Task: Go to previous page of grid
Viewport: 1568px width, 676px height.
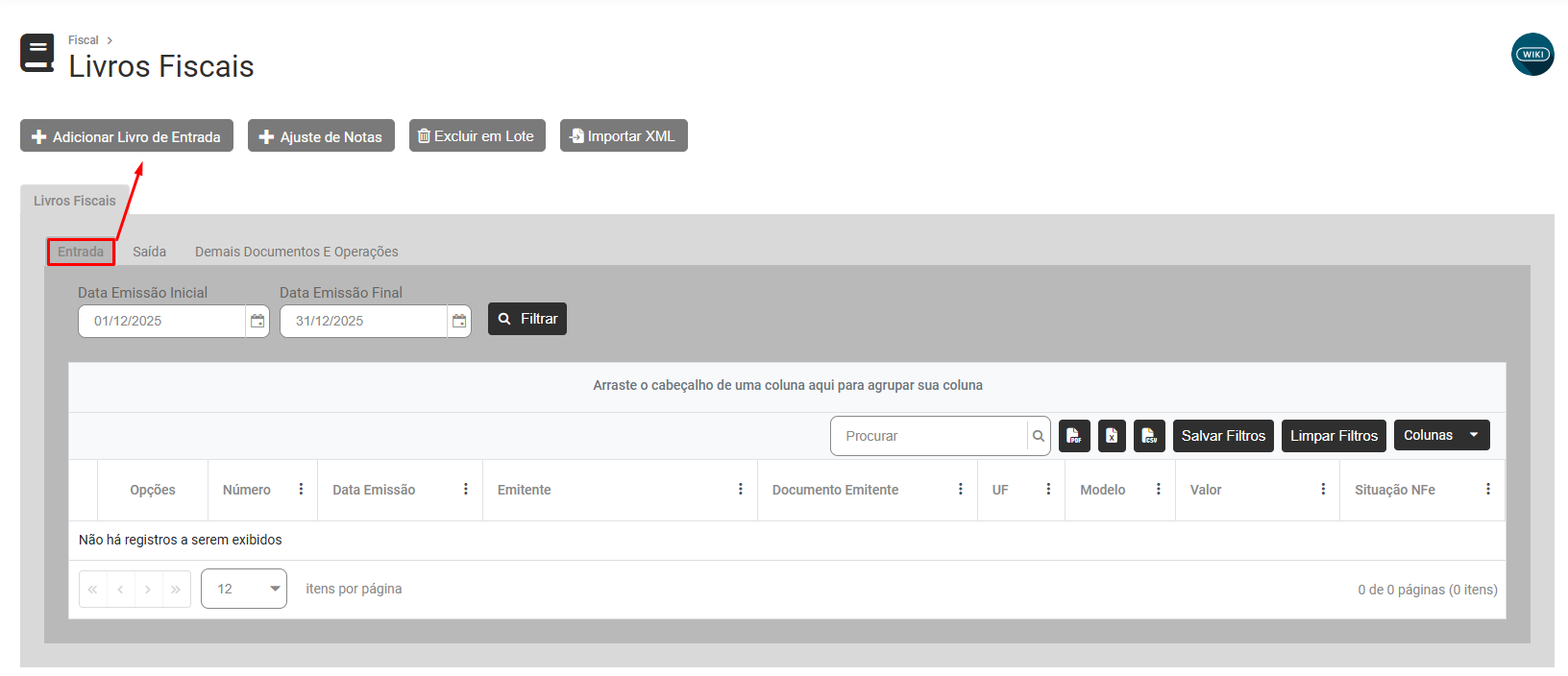Action: (120, 590)
